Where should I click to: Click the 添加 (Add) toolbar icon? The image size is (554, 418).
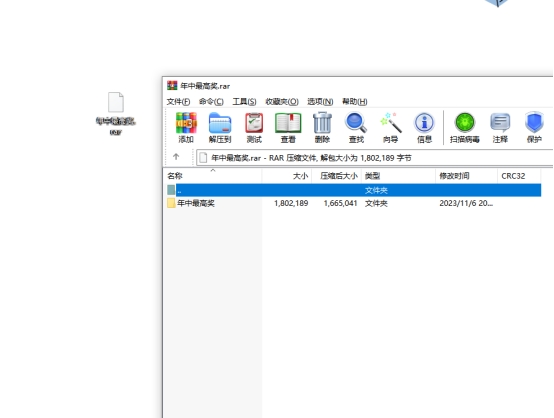[186, 128]
